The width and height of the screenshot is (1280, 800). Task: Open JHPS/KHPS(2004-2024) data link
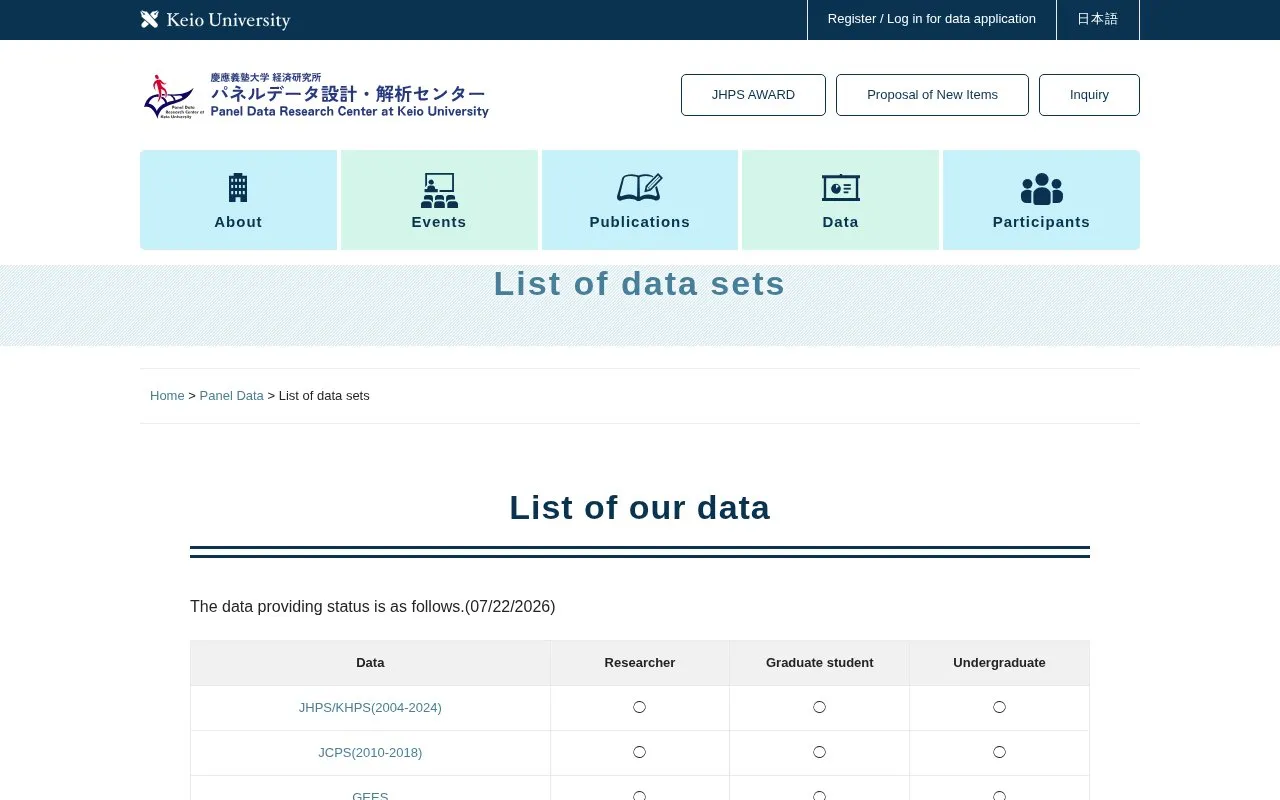pos(370,708)
